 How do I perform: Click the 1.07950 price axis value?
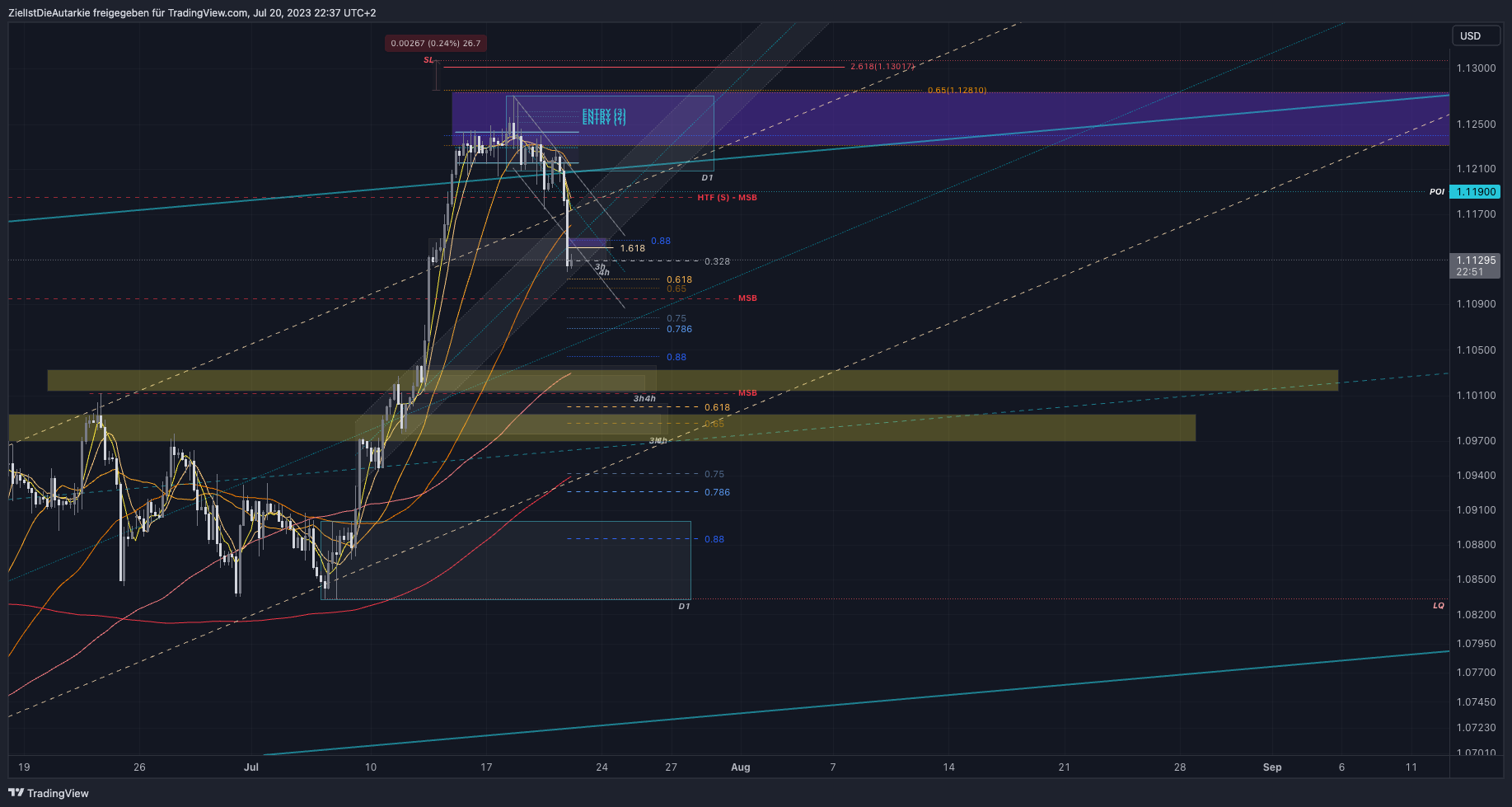point(1476,644)
